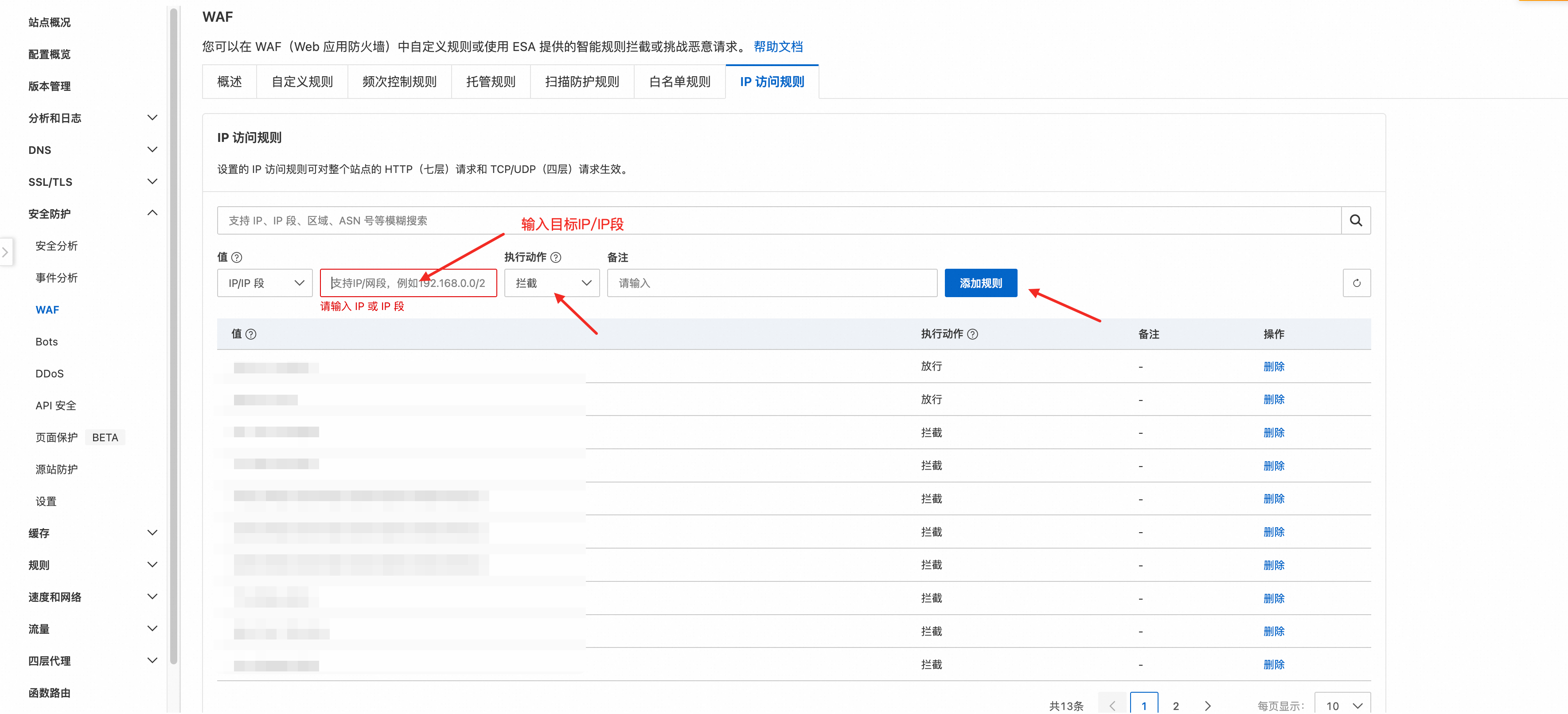Switch to the 自定义规则 tab
This screenshot has width=1568, height=714.
302,82
